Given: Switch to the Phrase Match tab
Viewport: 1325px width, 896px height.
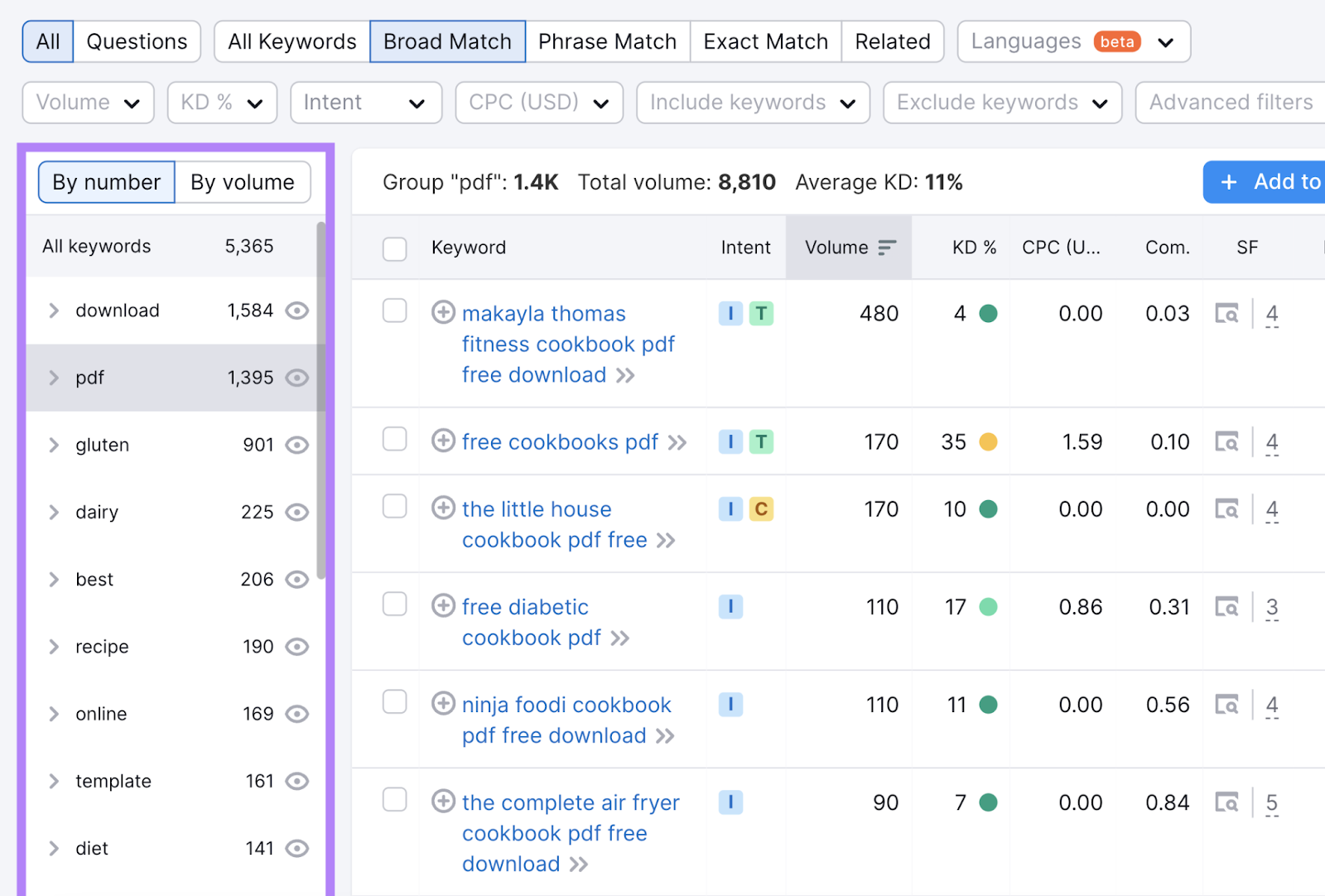Looking at the screenshot, I should tap(607, 41).
